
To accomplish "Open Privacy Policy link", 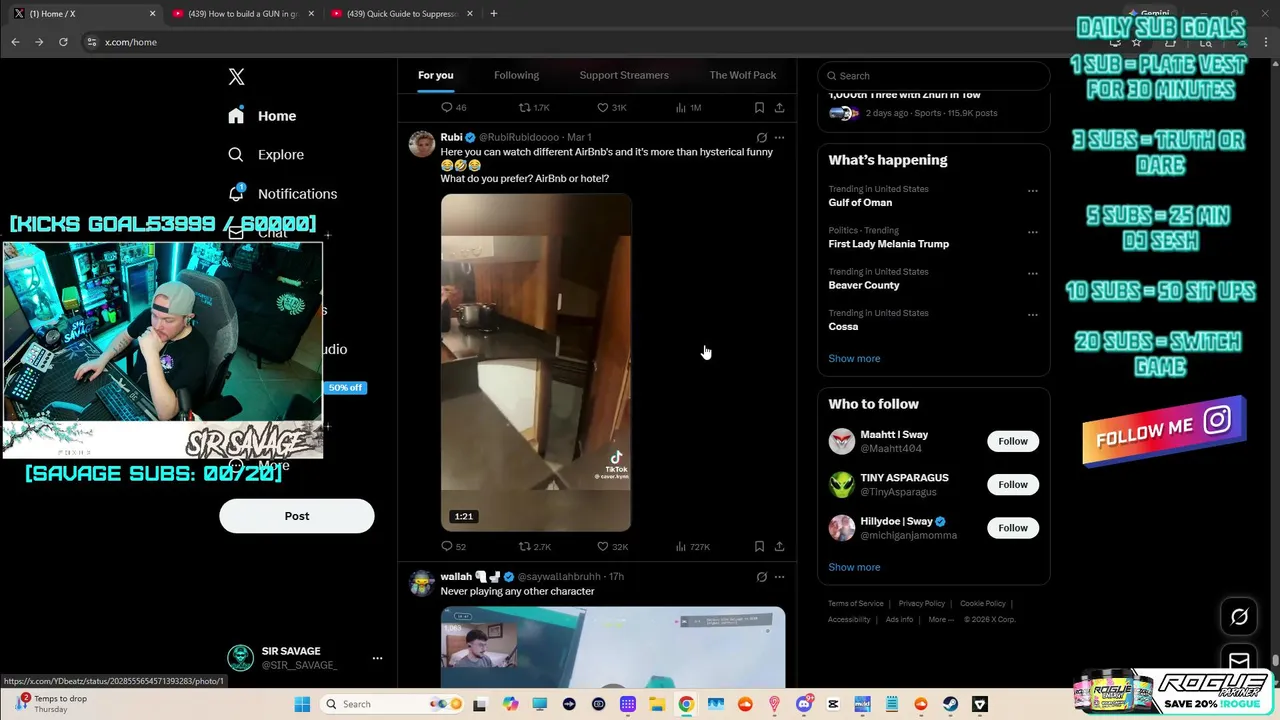I will tap(922, 604).
